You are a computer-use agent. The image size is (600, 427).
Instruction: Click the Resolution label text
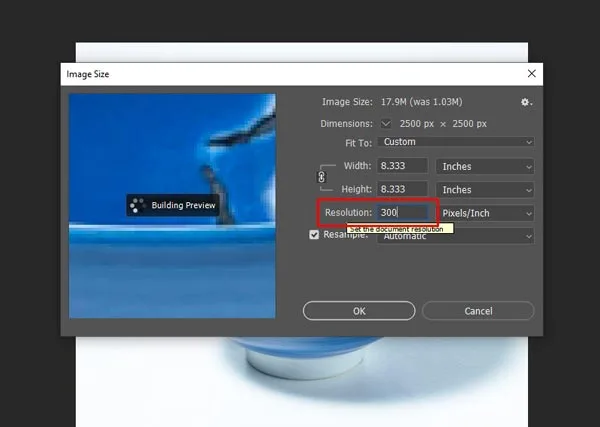349,213
